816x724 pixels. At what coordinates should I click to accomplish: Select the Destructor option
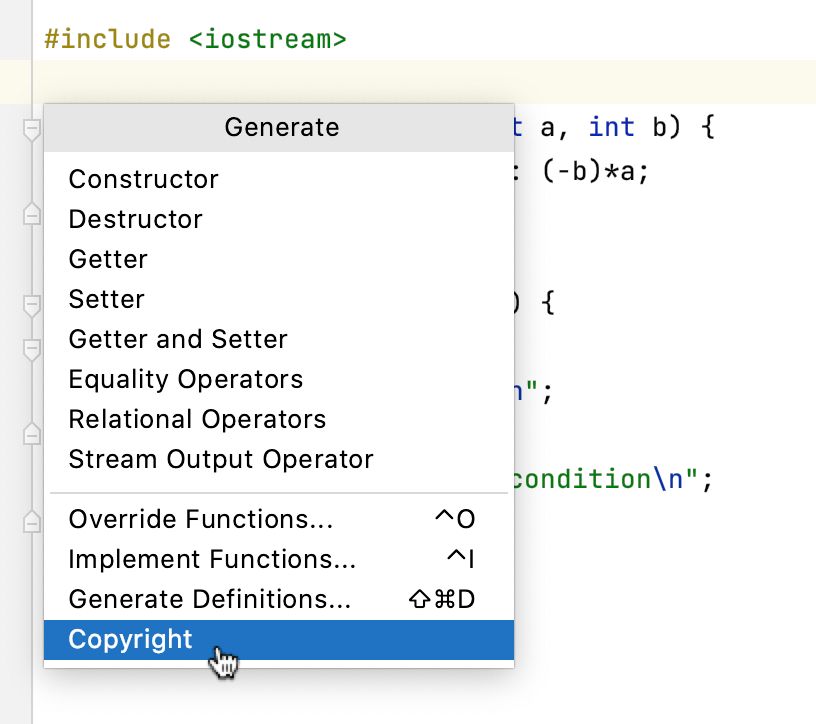[135, 220]
